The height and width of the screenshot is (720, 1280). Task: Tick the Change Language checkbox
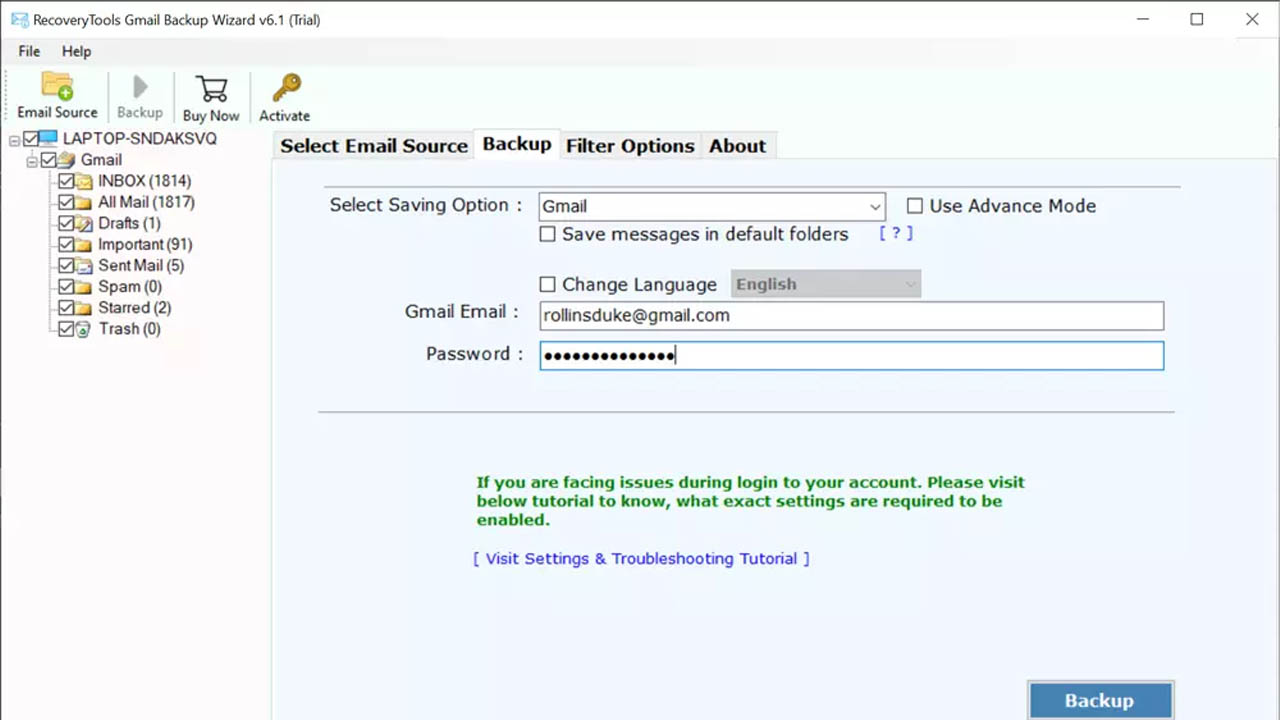[x=547, y=285]
